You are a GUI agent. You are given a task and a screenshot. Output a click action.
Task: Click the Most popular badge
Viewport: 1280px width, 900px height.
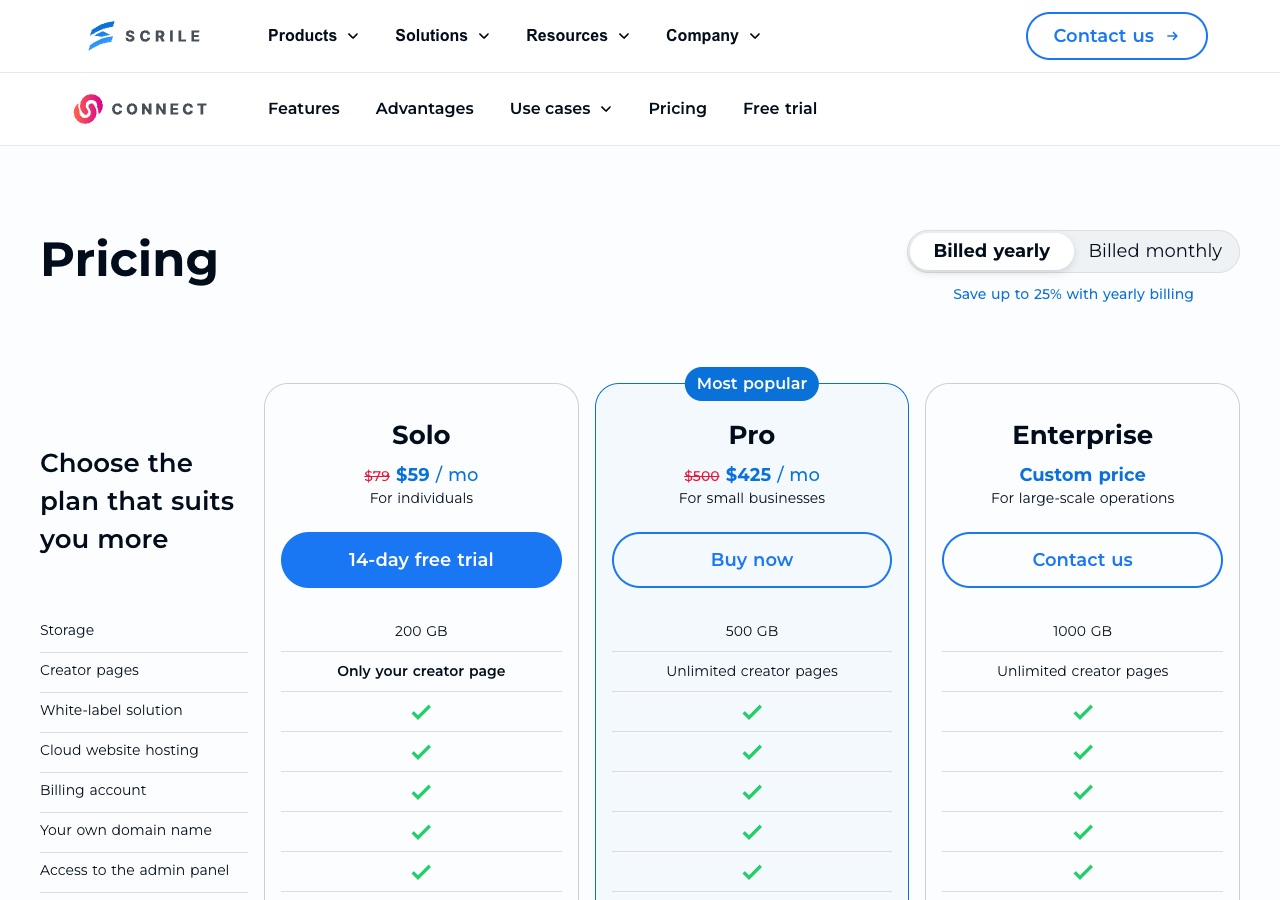click(752, 384)
